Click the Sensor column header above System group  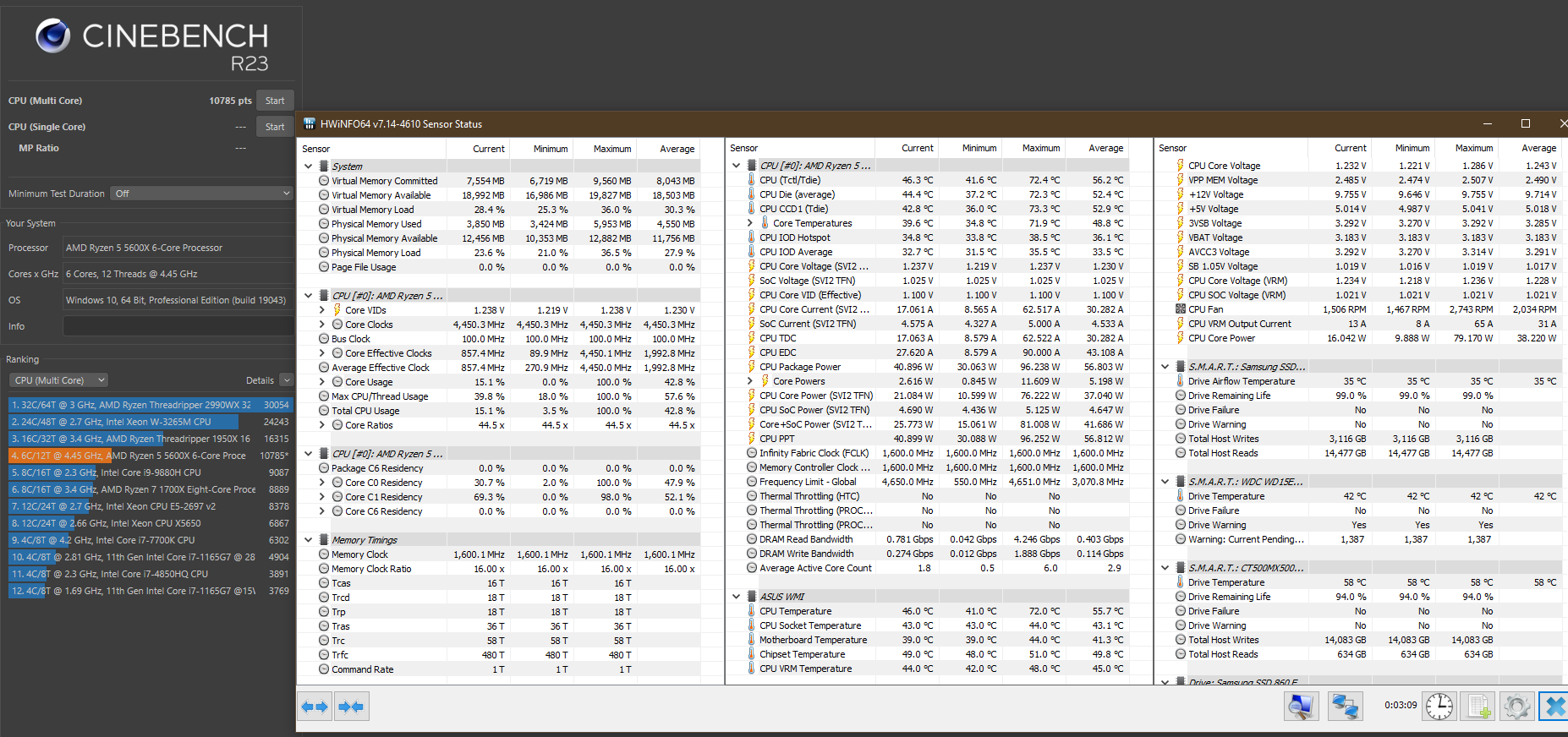pyautogui.click(x=316, y=149)
